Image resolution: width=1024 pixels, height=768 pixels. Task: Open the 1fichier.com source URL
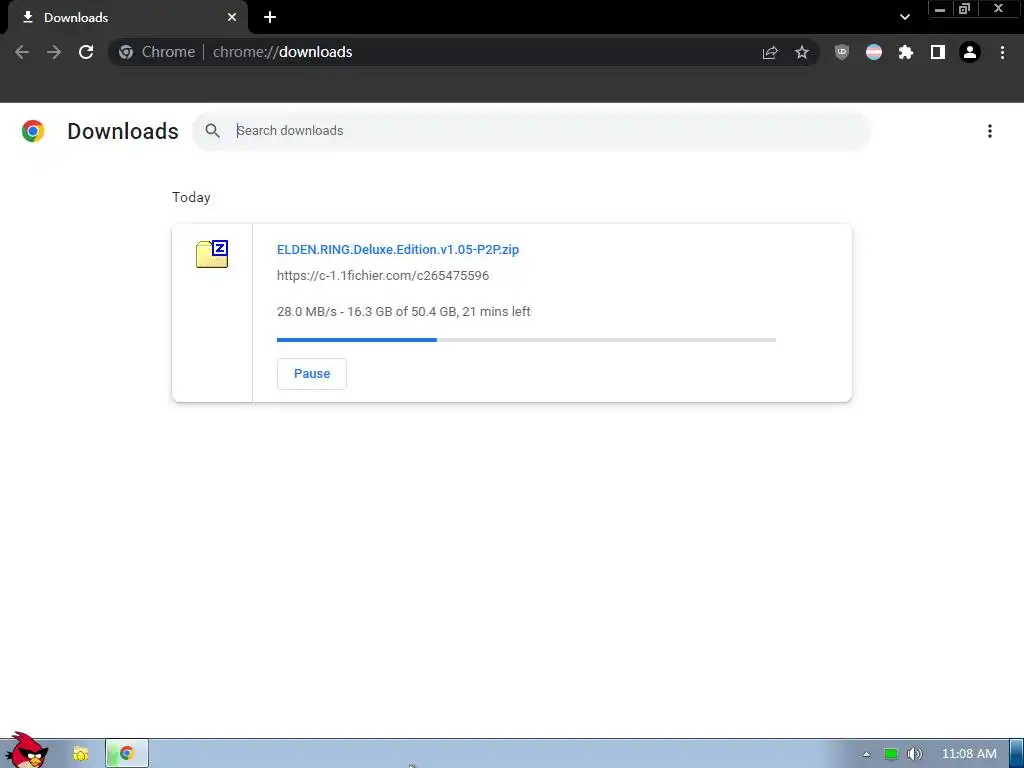383,276
